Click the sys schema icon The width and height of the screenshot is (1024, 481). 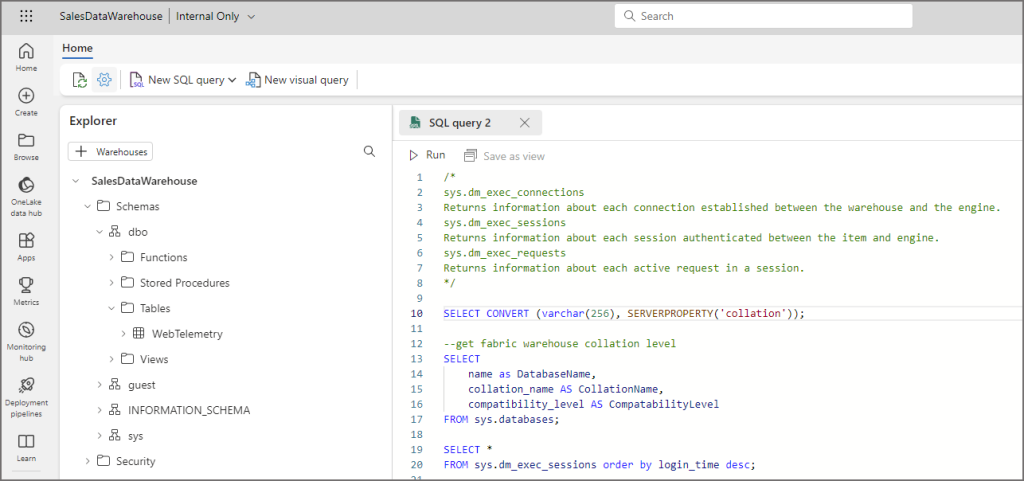114,435
